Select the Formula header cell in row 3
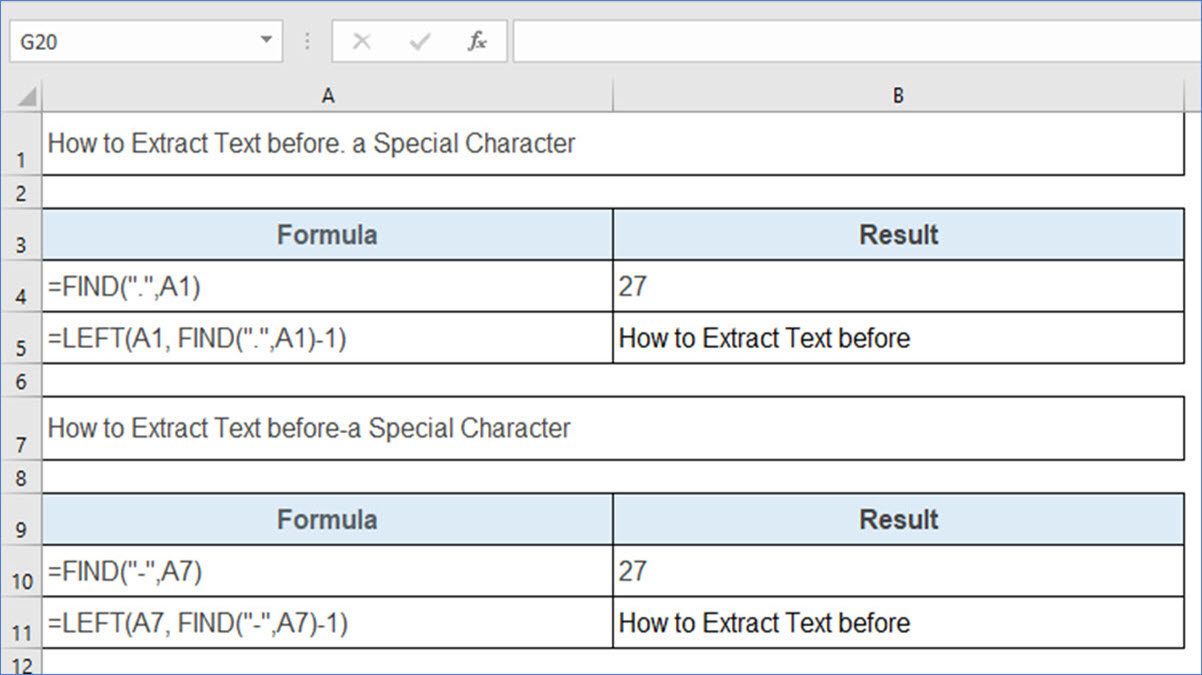 pyautogui.click(x=327, y=234)
